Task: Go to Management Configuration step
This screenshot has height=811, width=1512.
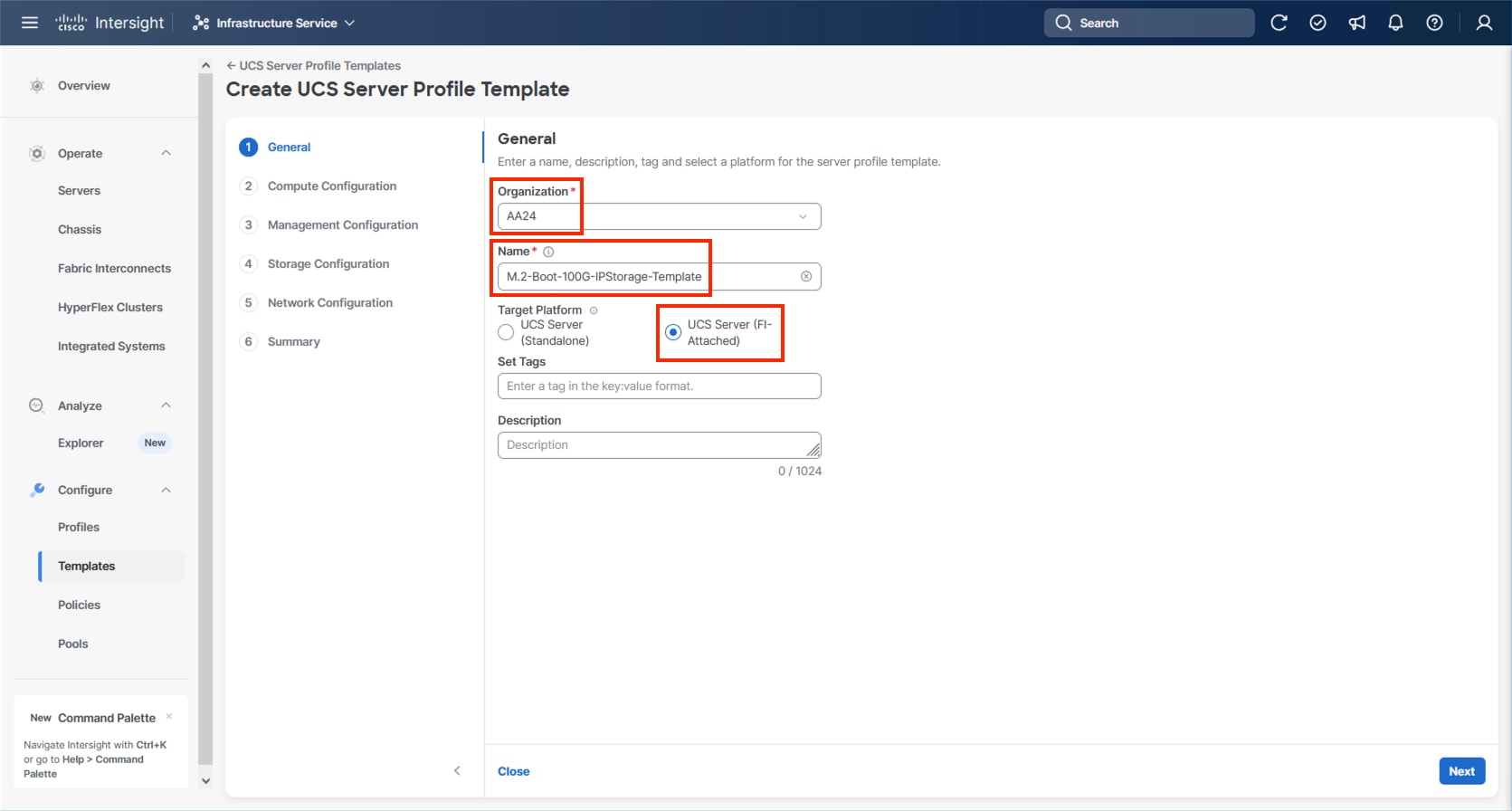Action: [343, 224]
